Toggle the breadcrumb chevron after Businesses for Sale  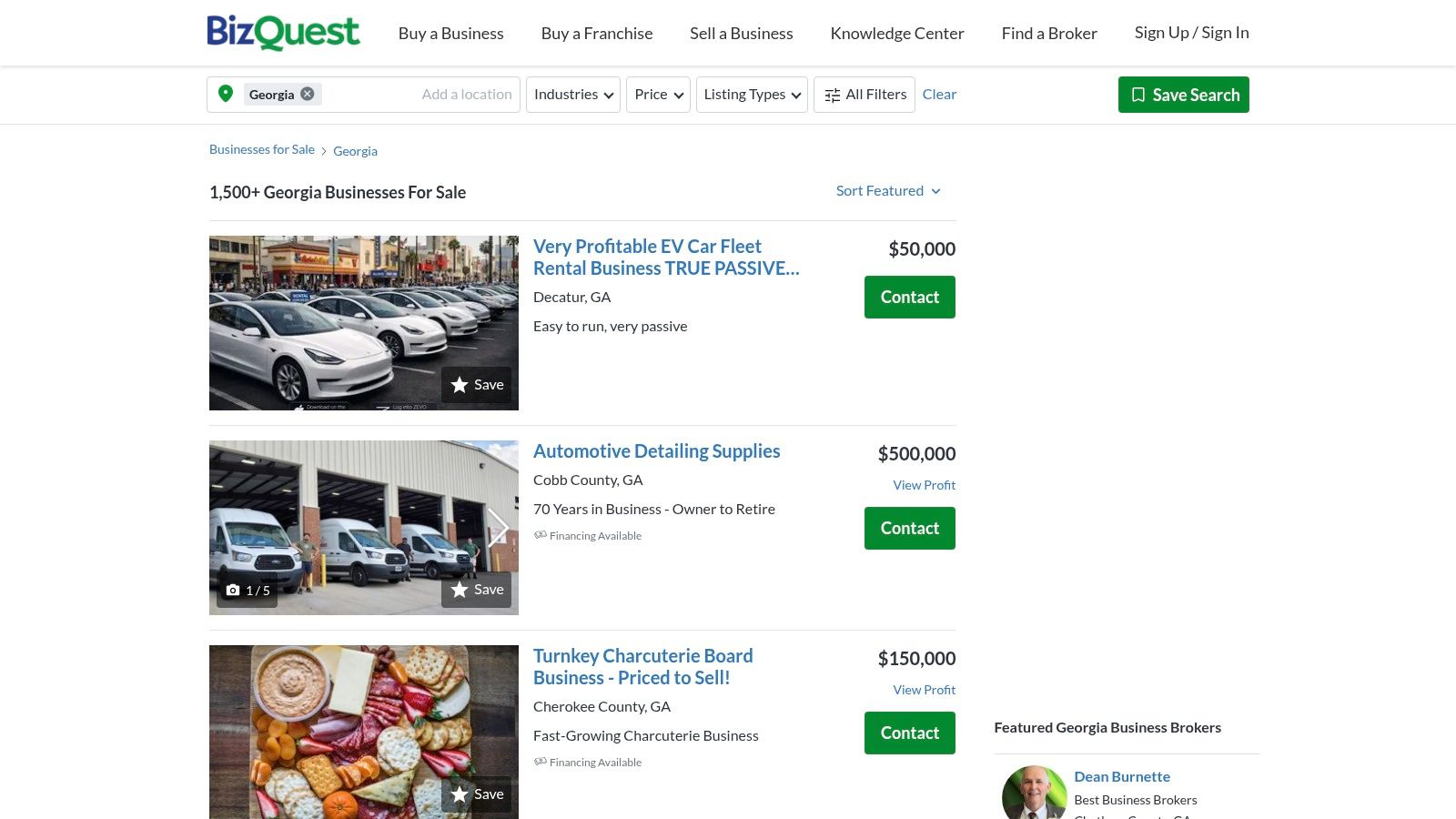(325, 150)
